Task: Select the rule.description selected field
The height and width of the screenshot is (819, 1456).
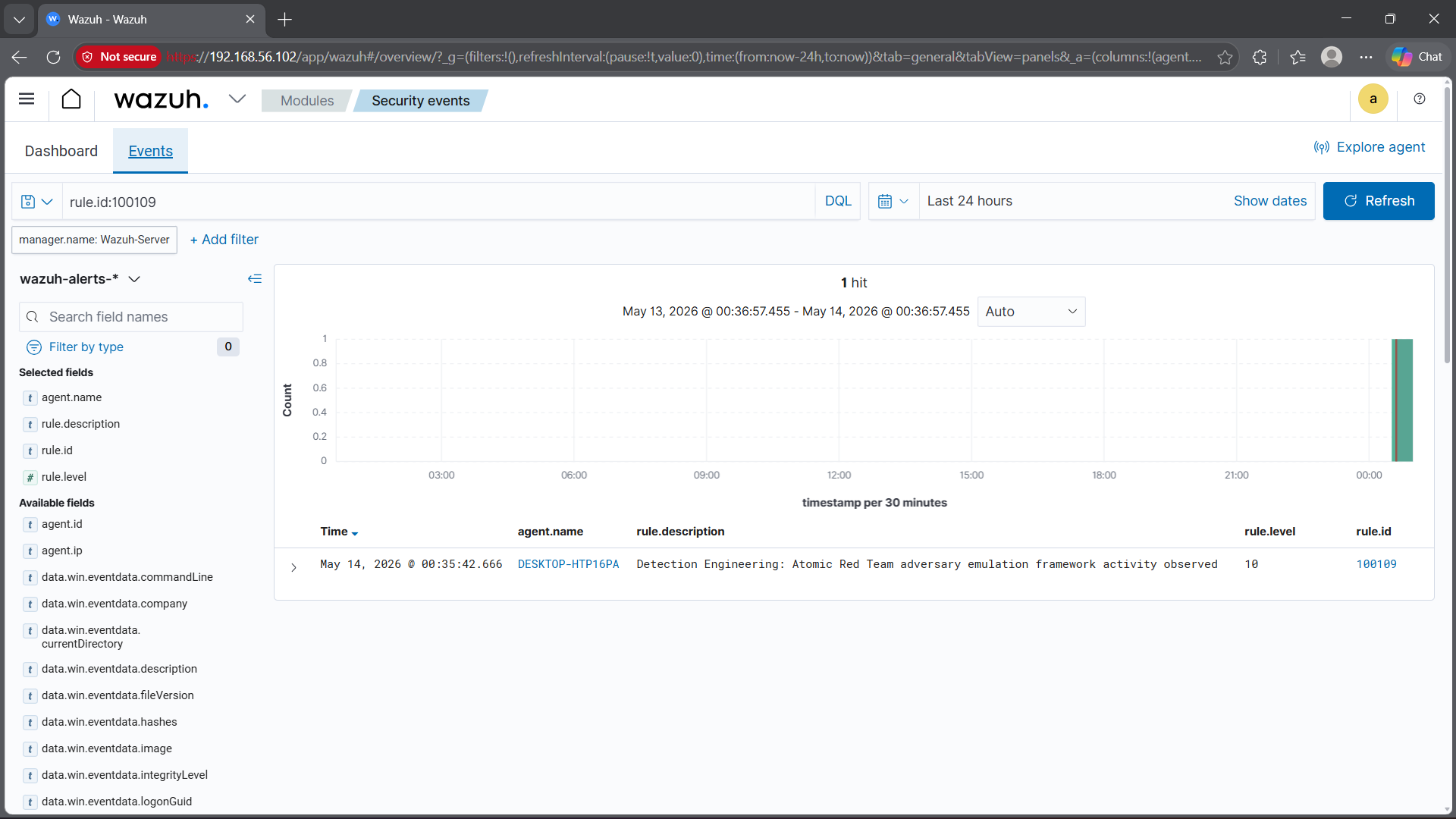Action: pyautogui.click(x=80, y=424)
